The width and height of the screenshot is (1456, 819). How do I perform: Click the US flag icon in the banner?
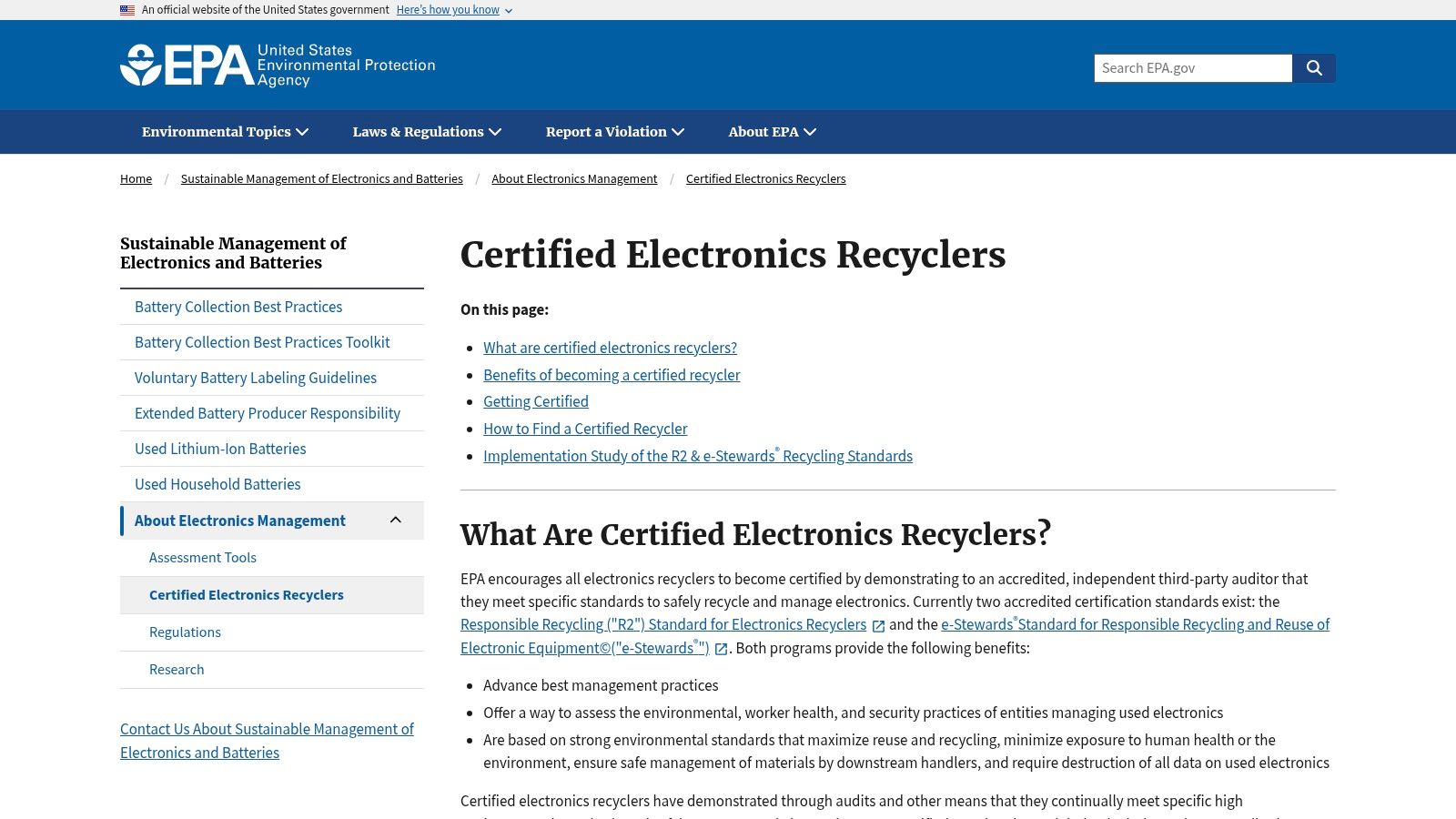(x=127, y=10)
